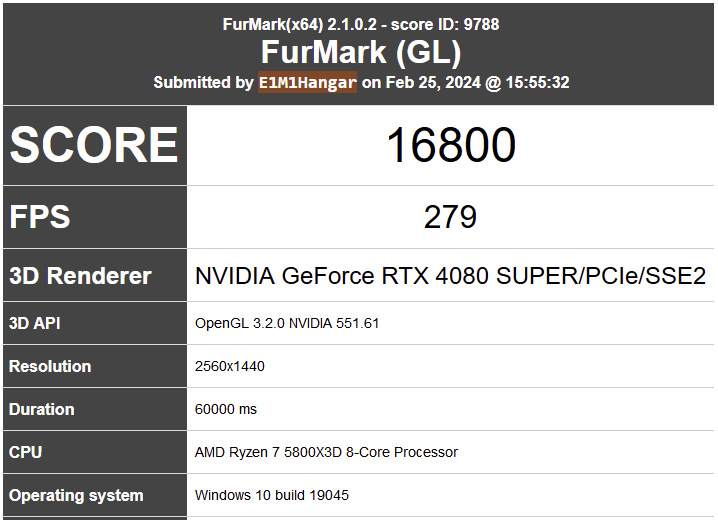This screenshot has height=520, width=718.
Task: Click the FPS value 279
Action: click(x=450, y=217)
